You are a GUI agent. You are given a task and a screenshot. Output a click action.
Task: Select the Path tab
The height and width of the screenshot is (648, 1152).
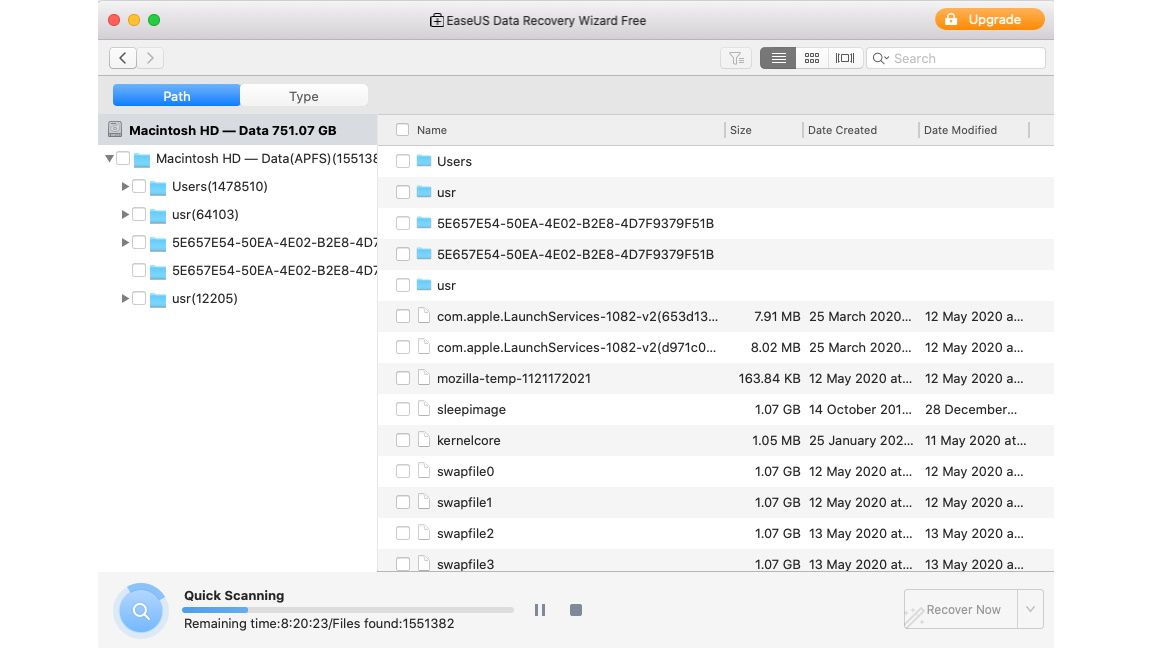tap(175, 95)
